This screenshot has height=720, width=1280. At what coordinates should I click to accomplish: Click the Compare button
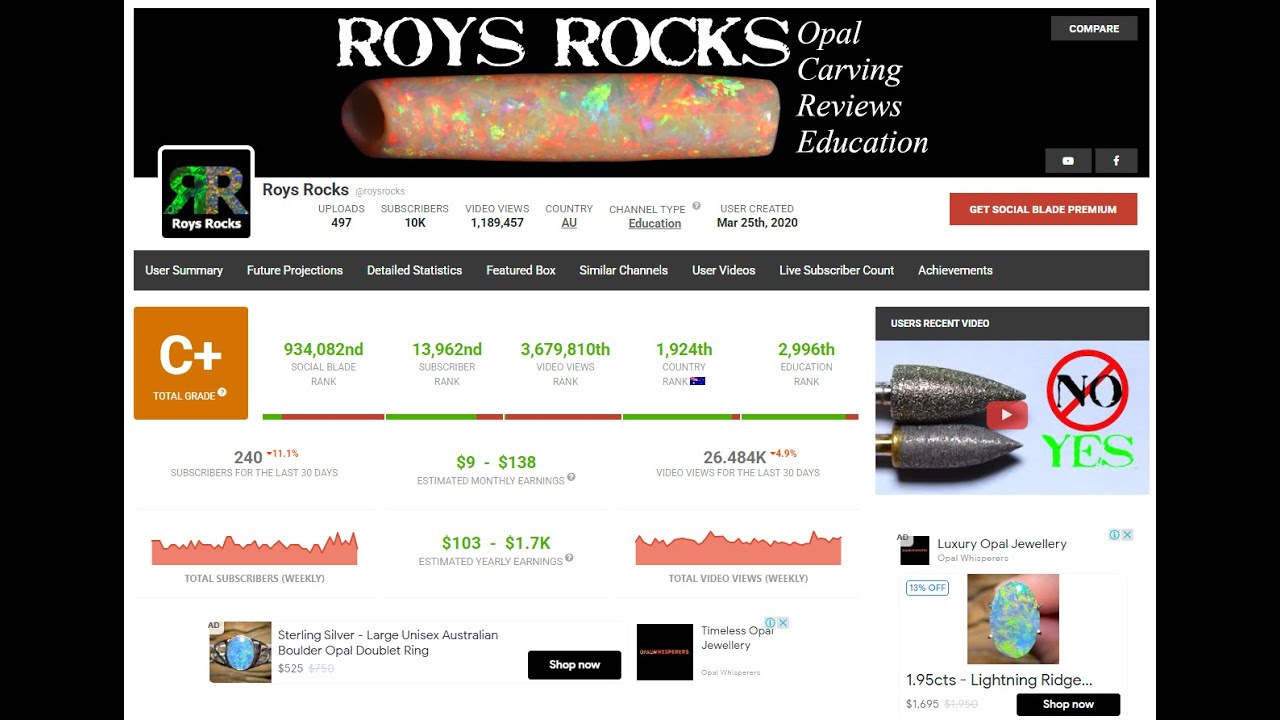[1094, 28]
